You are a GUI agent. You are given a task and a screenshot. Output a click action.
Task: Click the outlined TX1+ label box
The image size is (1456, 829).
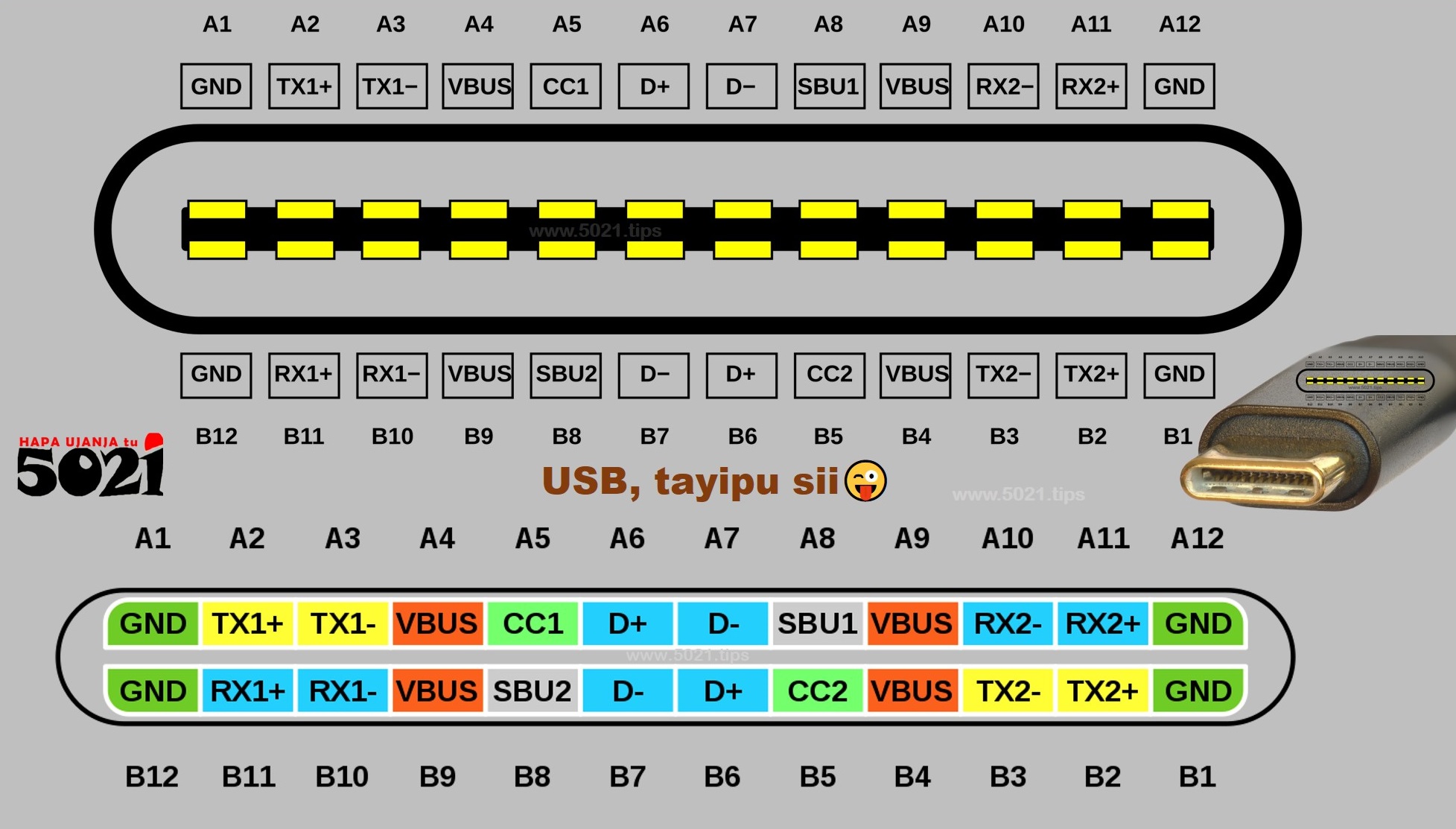click(x=304, y=86)
